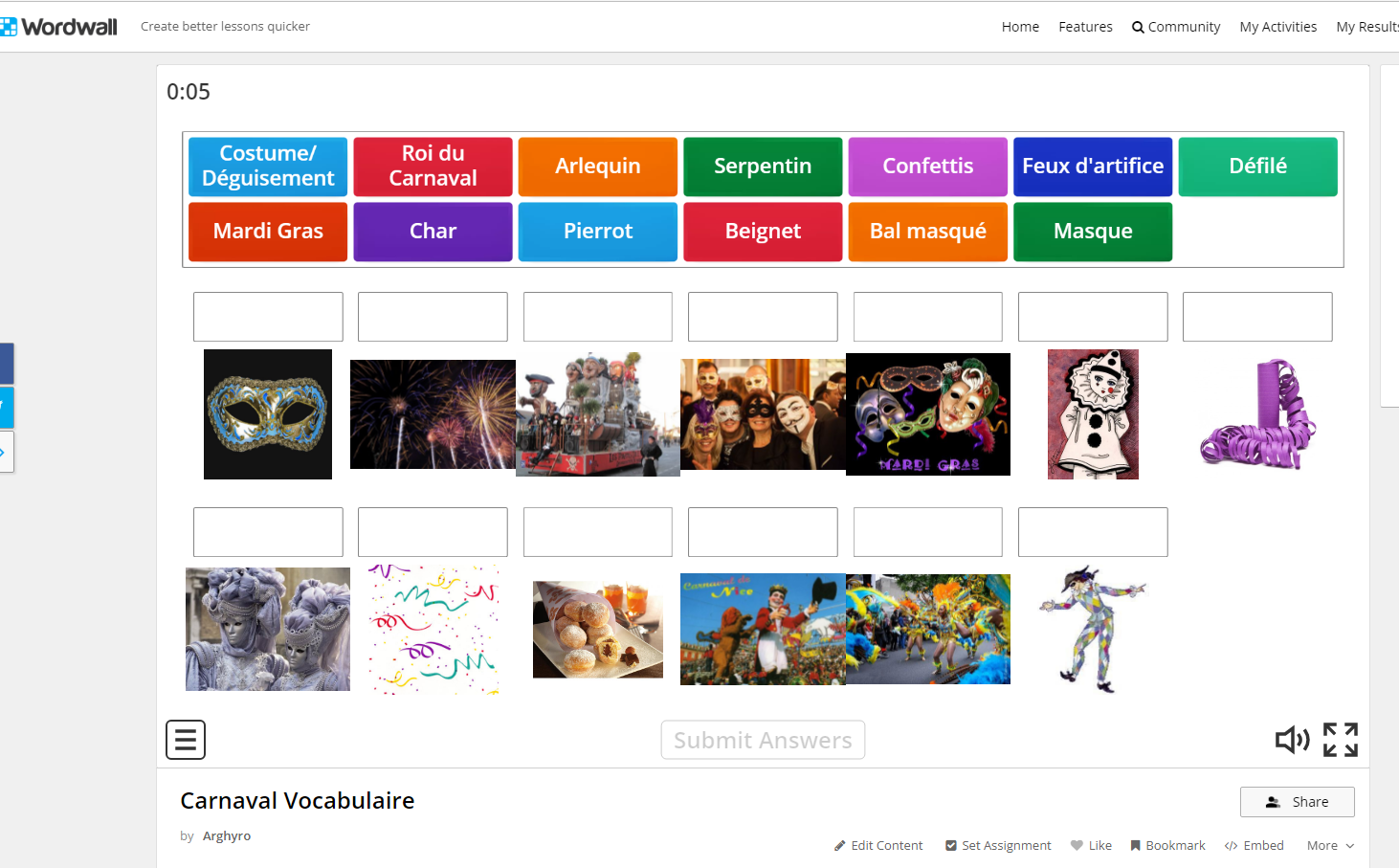Expand the More dropdown
The height and width of the screenshot is (868, 1399).
click(x=1330, y=846)
